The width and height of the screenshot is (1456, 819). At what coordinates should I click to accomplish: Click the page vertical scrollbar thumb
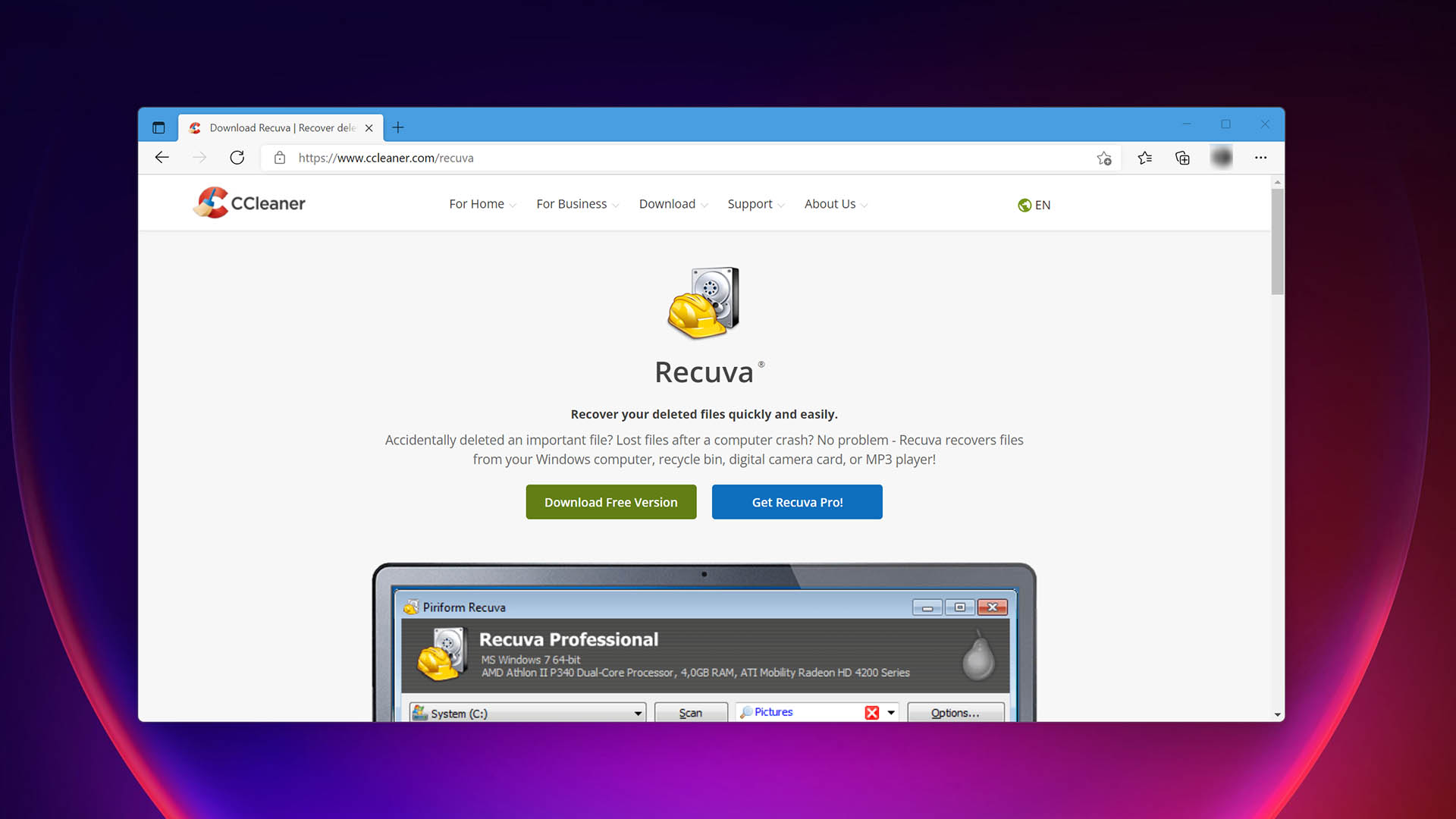(x=1278, y=241)
